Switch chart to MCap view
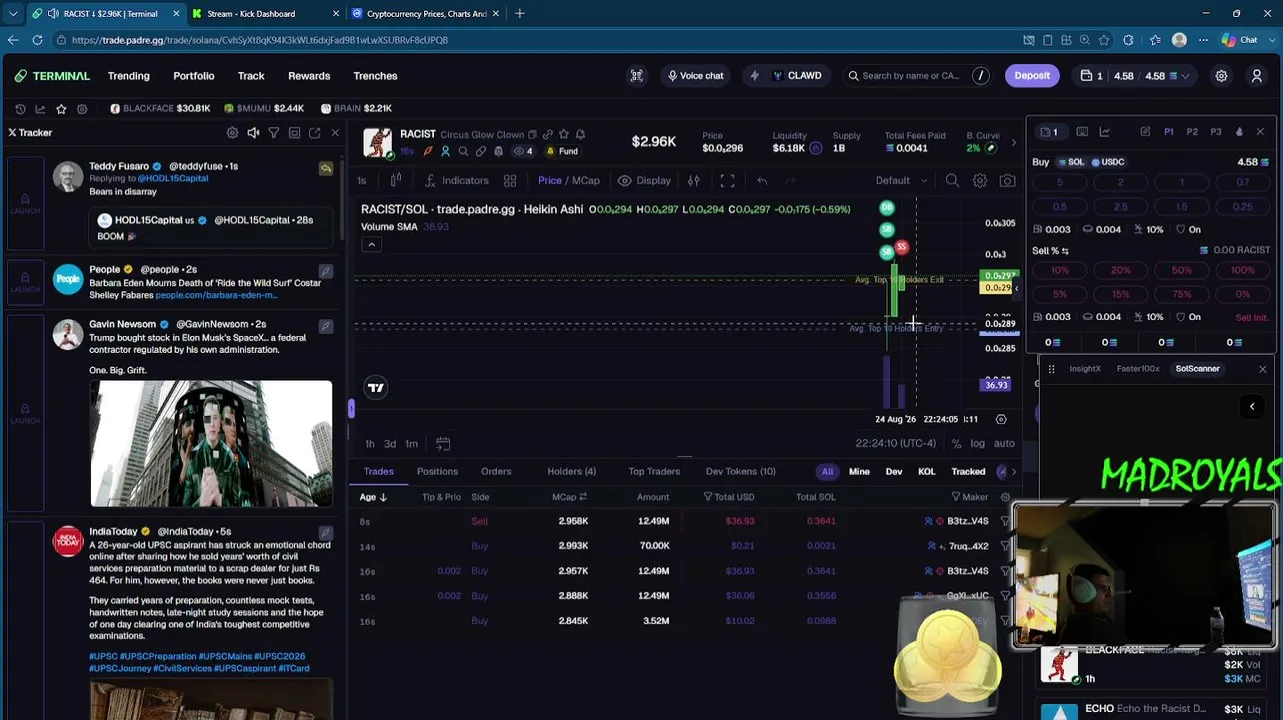 (586, 181)
